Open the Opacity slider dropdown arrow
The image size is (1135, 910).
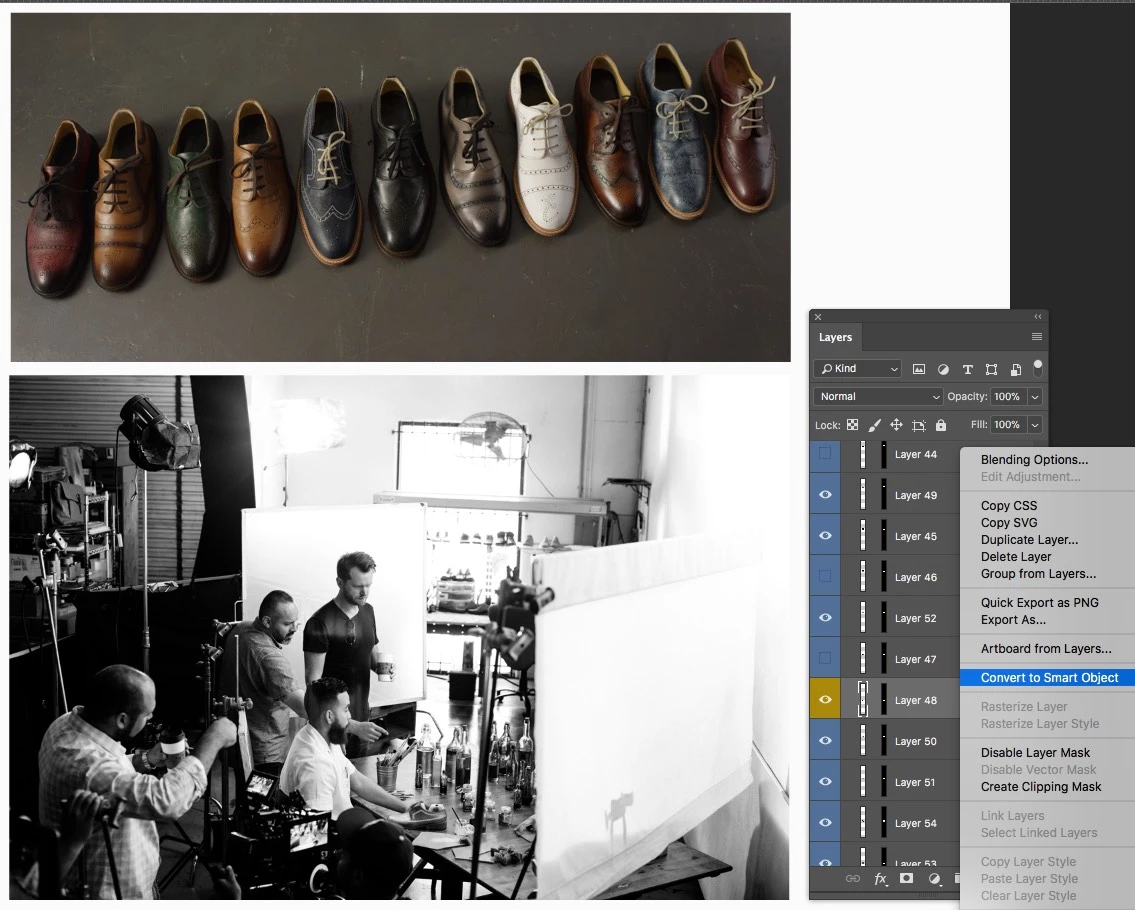click(1035, 397)
